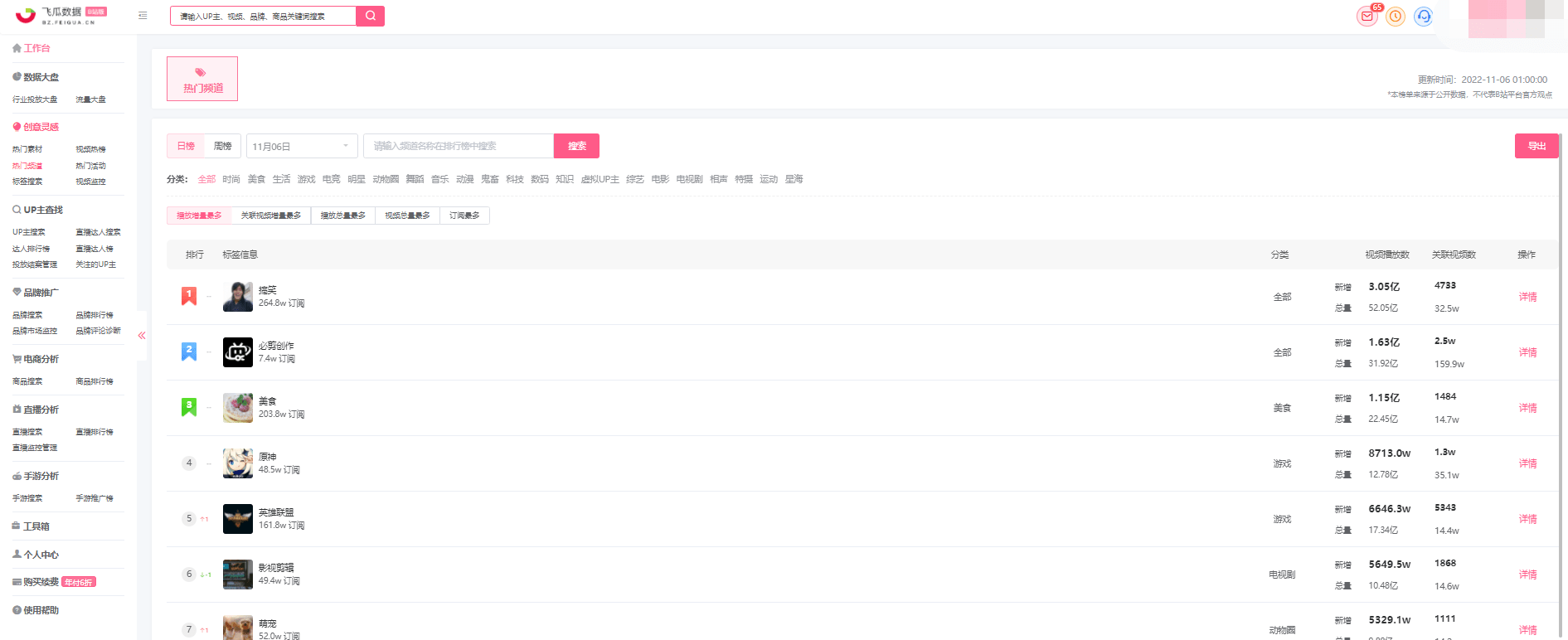Open 品牌排行榜 in sidebar
1568x640 pixels.
[95, 315]
